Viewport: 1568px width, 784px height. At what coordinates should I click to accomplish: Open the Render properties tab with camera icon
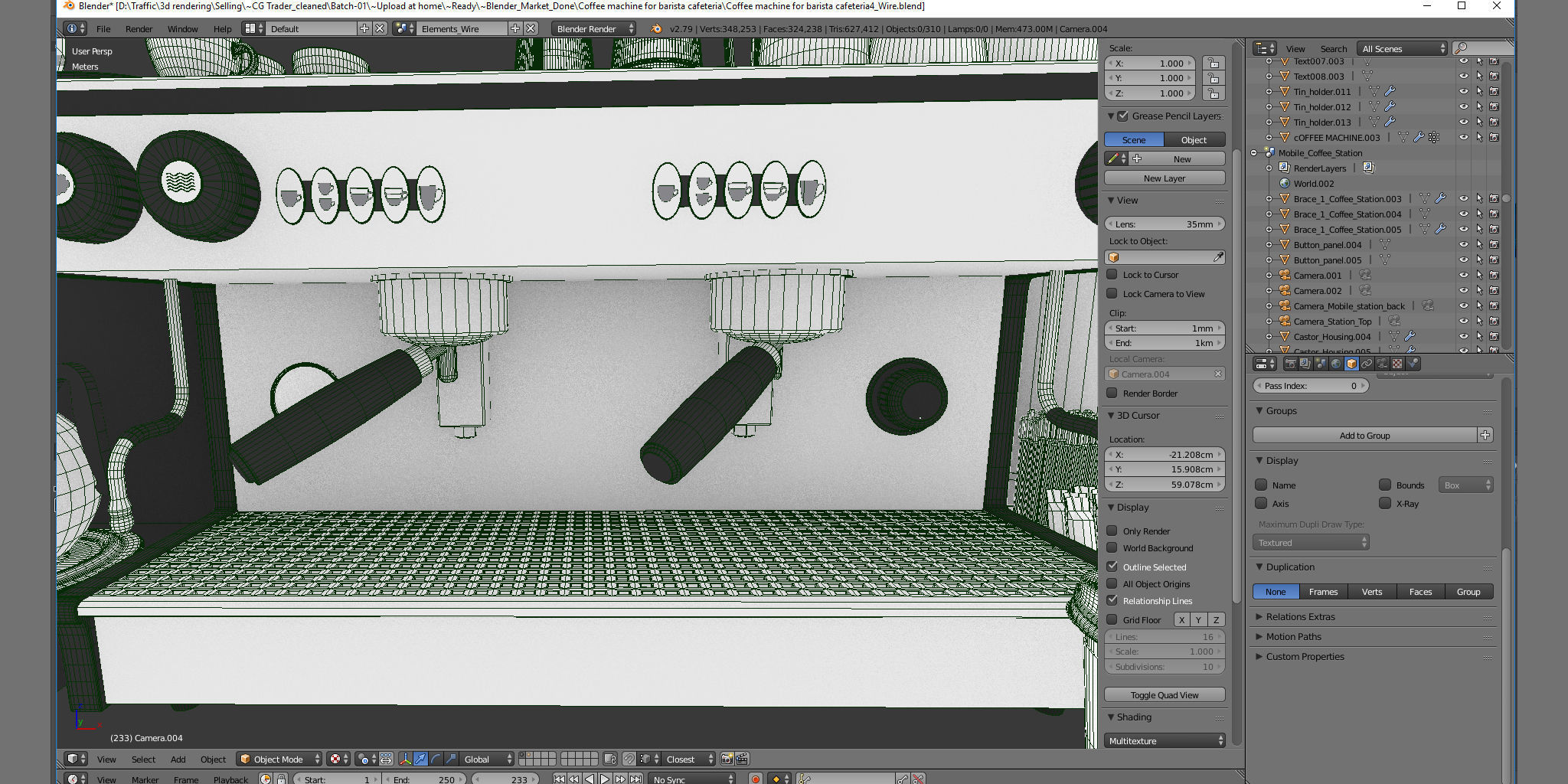(x=1291, y=364)
